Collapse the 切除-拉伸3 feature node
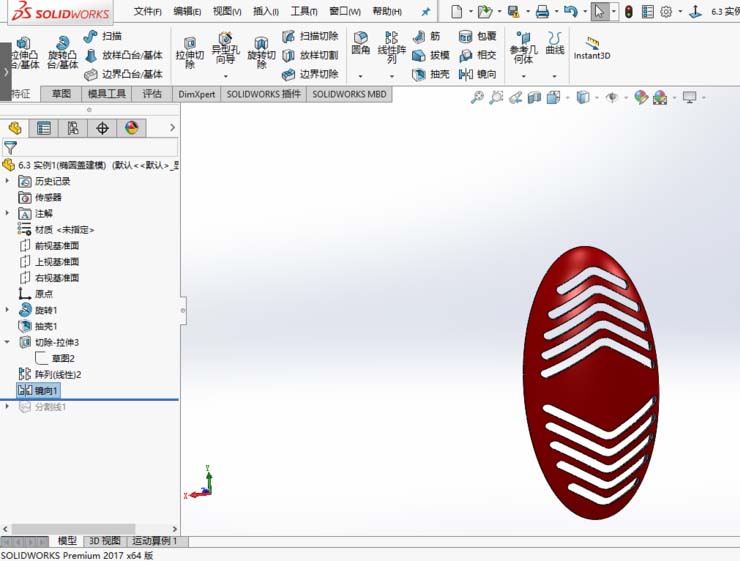 (x=7, y=342)
